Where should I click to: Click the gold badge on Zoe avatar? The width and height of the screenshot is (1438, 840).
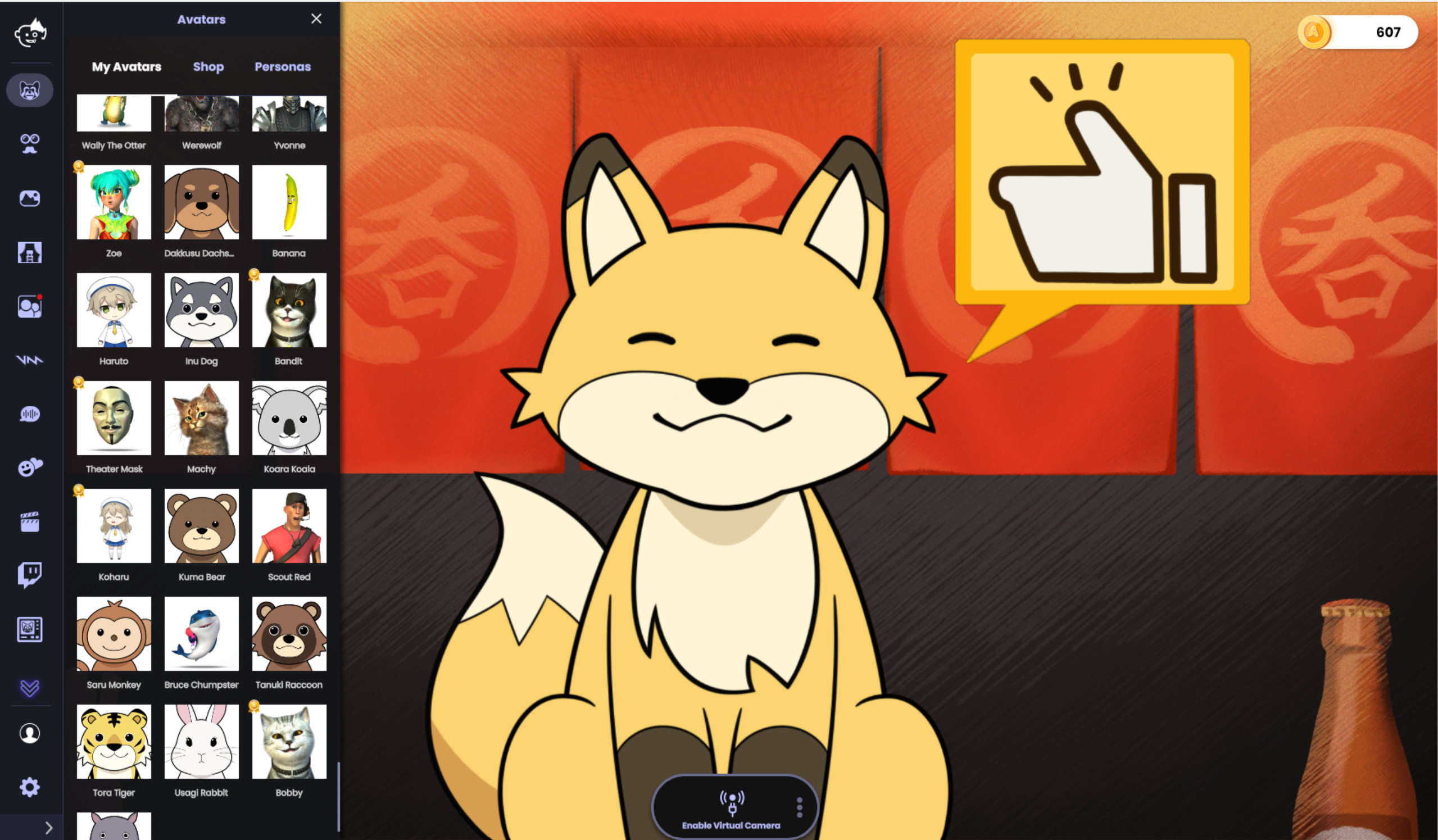79,167
